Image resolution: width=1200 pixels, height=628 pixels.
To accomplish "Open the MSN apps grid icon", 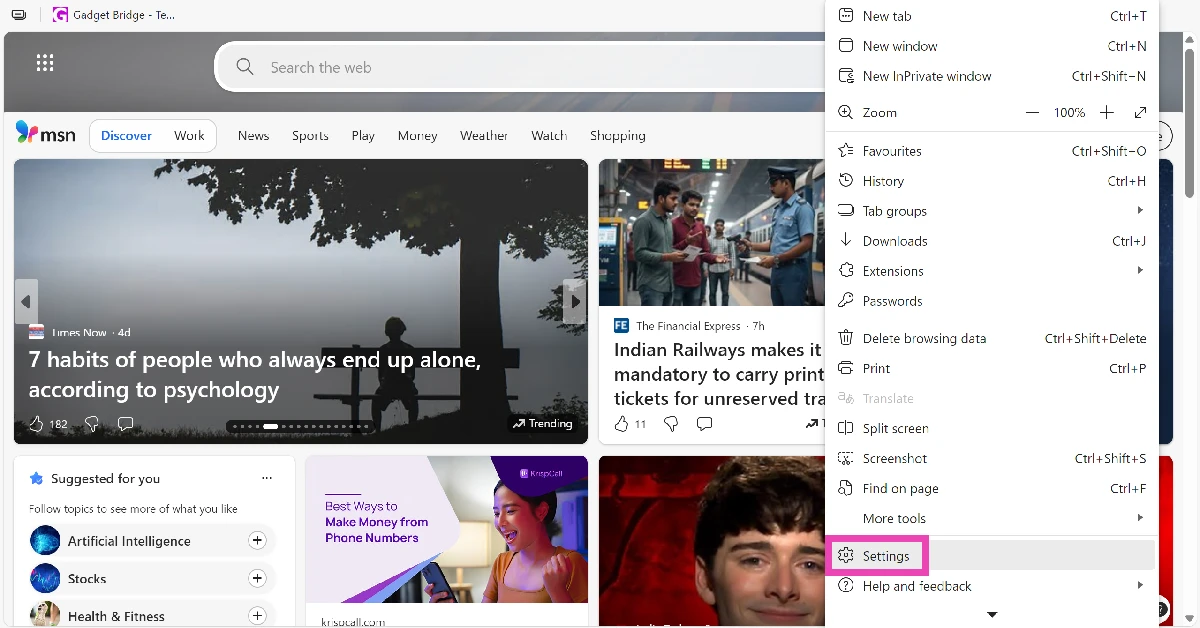I will pos(44,63).
